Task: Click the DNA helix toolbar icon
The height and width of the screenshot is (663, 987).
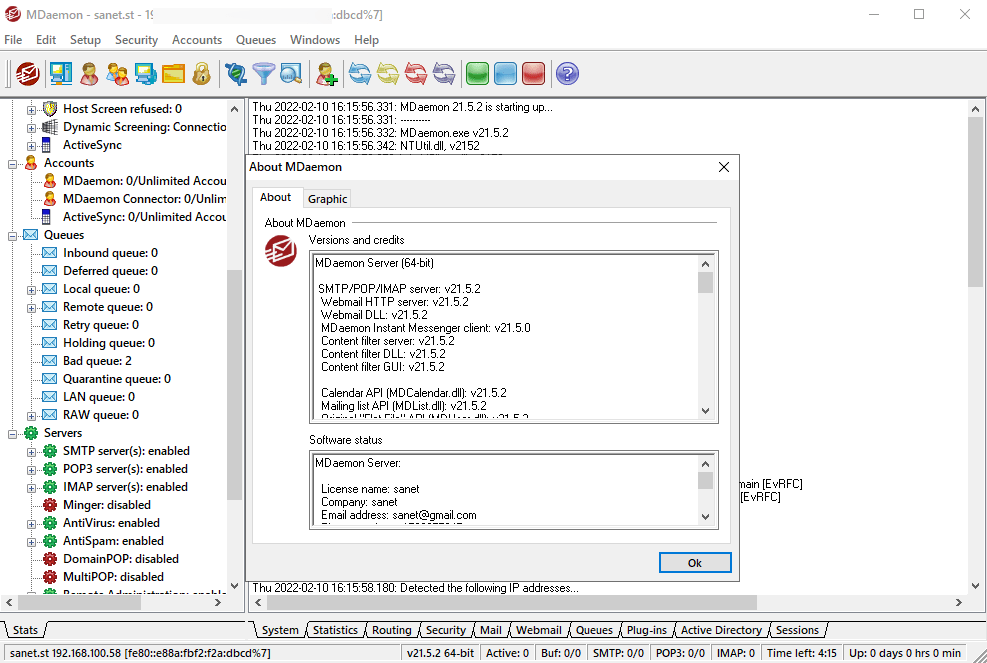Action: (236, 74)
